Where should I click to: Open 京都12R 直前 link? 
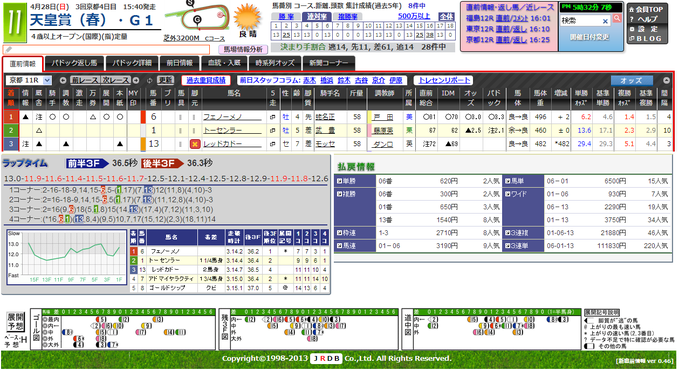[x=502, y=40]
